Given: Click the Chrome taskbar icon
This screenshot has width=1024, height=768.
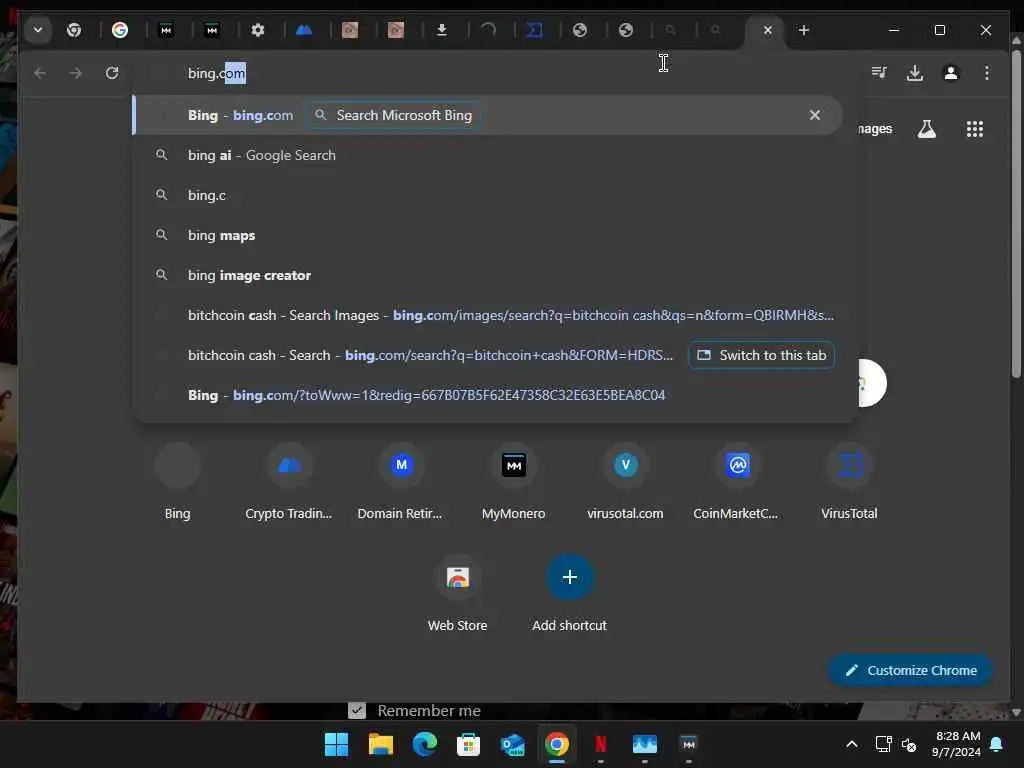Looking at the screenshot, I should (x=556, y=744).
